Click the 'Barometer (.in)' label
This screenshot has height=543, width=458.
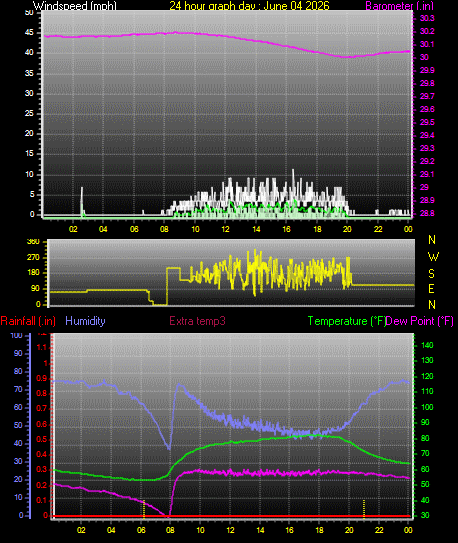(x=399, y=6)
